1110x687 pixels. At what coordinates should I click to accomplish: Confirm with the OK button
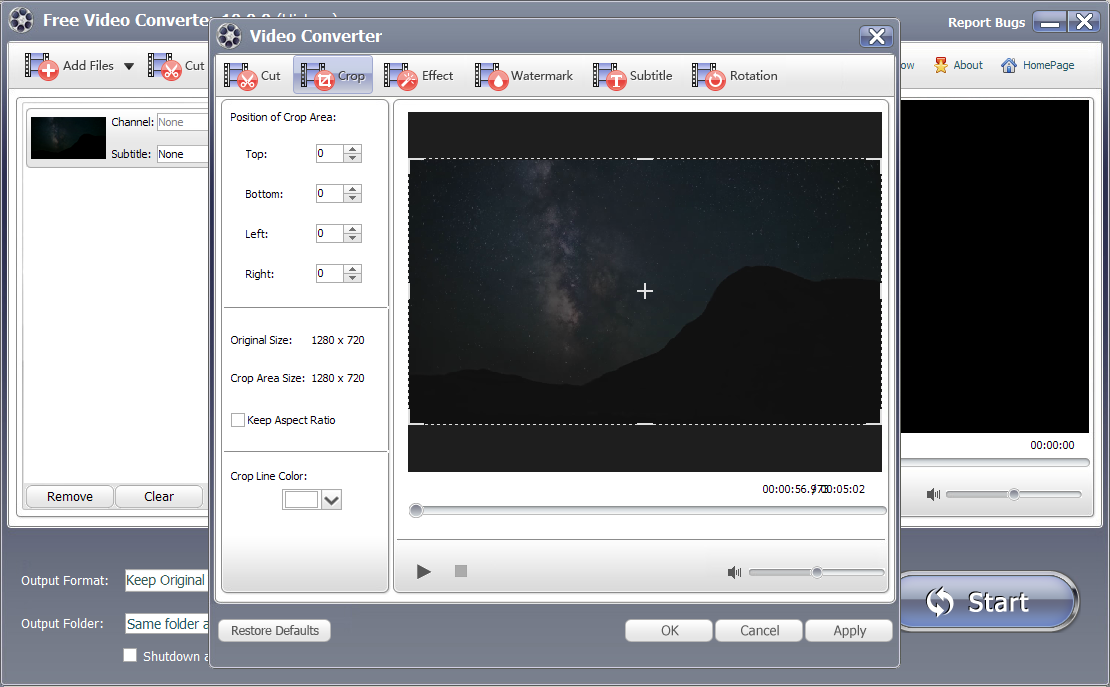coord(669,630)
